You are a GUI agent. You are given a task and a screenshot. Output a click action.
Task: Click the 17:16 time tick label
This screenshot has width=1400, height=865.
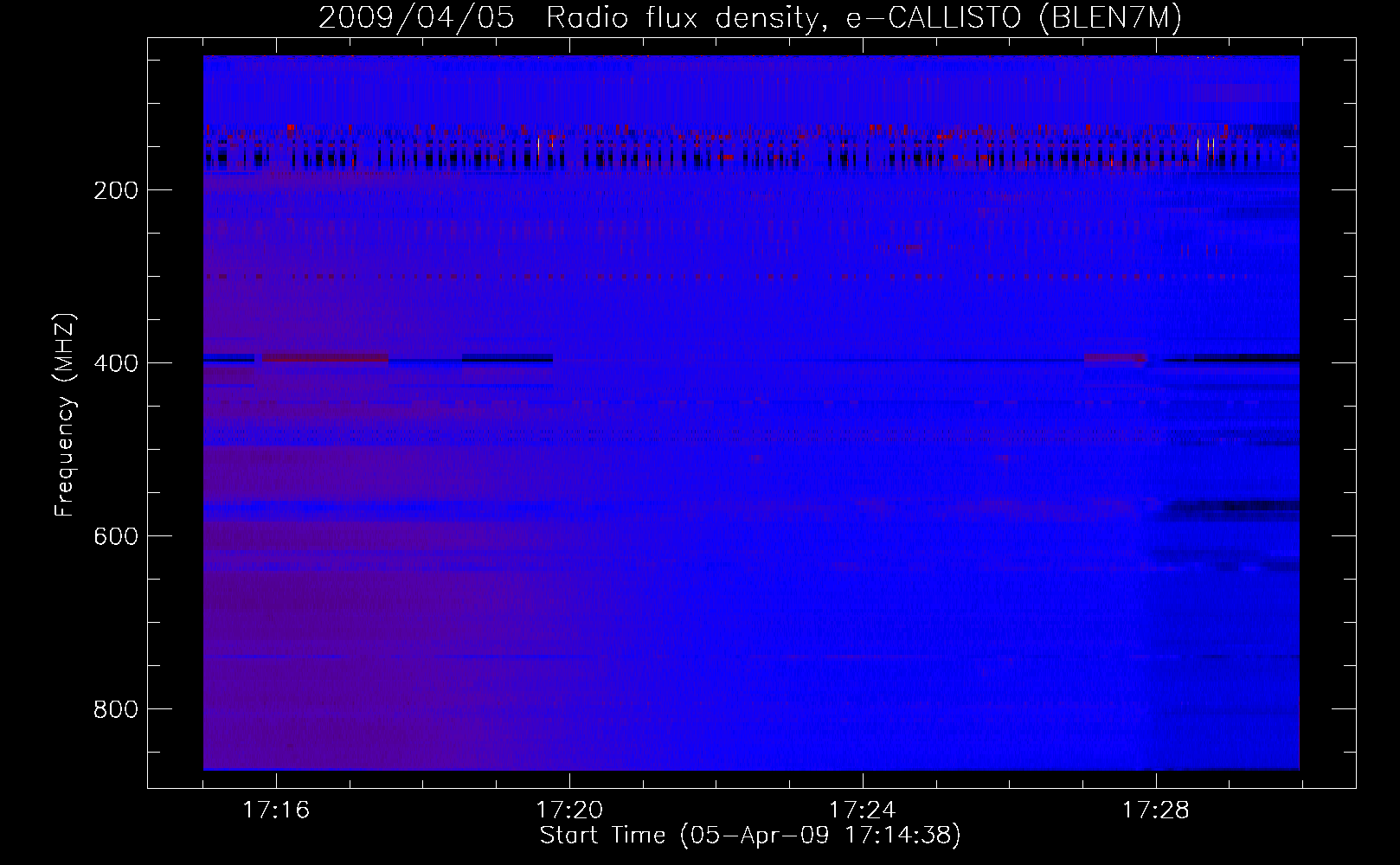click(x=276, y=811)
